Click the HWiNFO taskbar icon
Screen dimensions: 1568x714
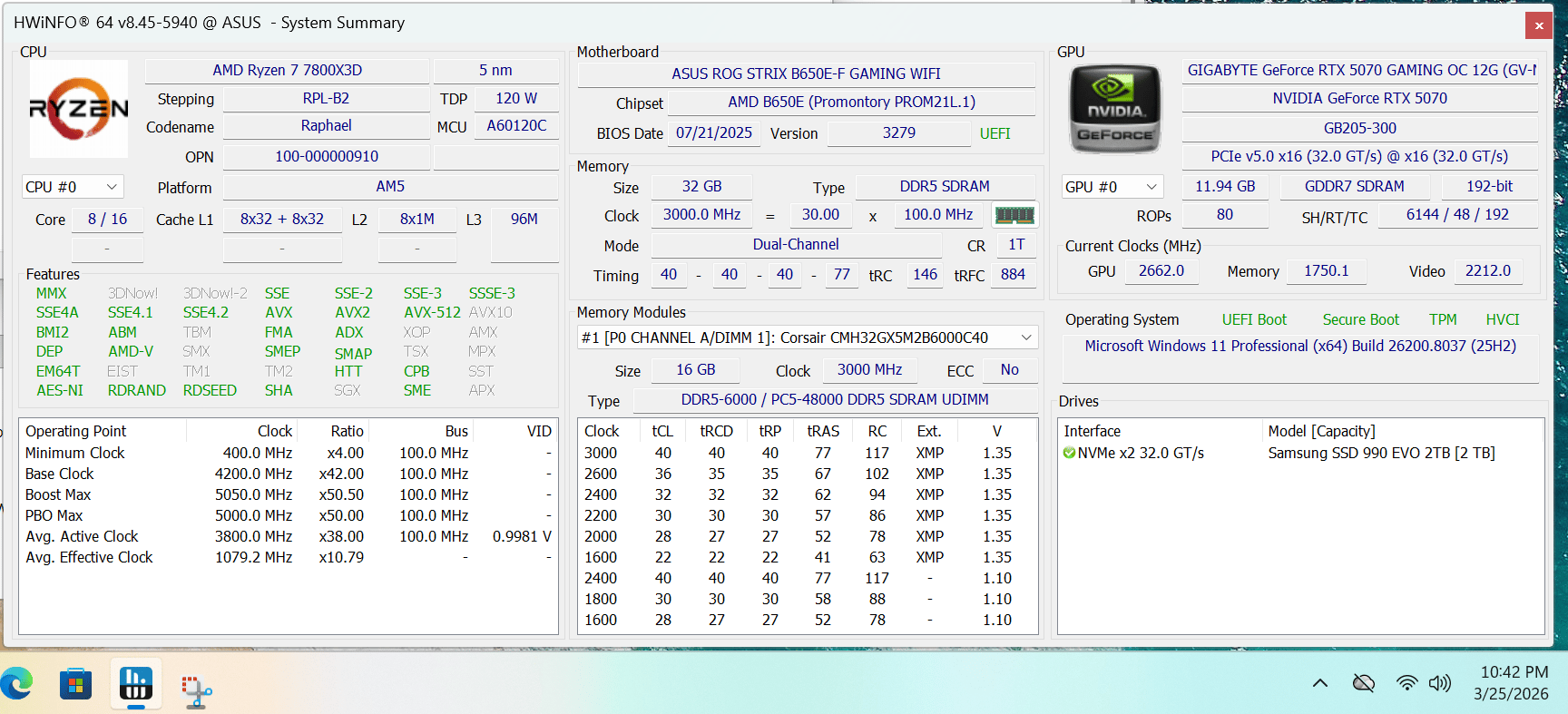(136, 683)
